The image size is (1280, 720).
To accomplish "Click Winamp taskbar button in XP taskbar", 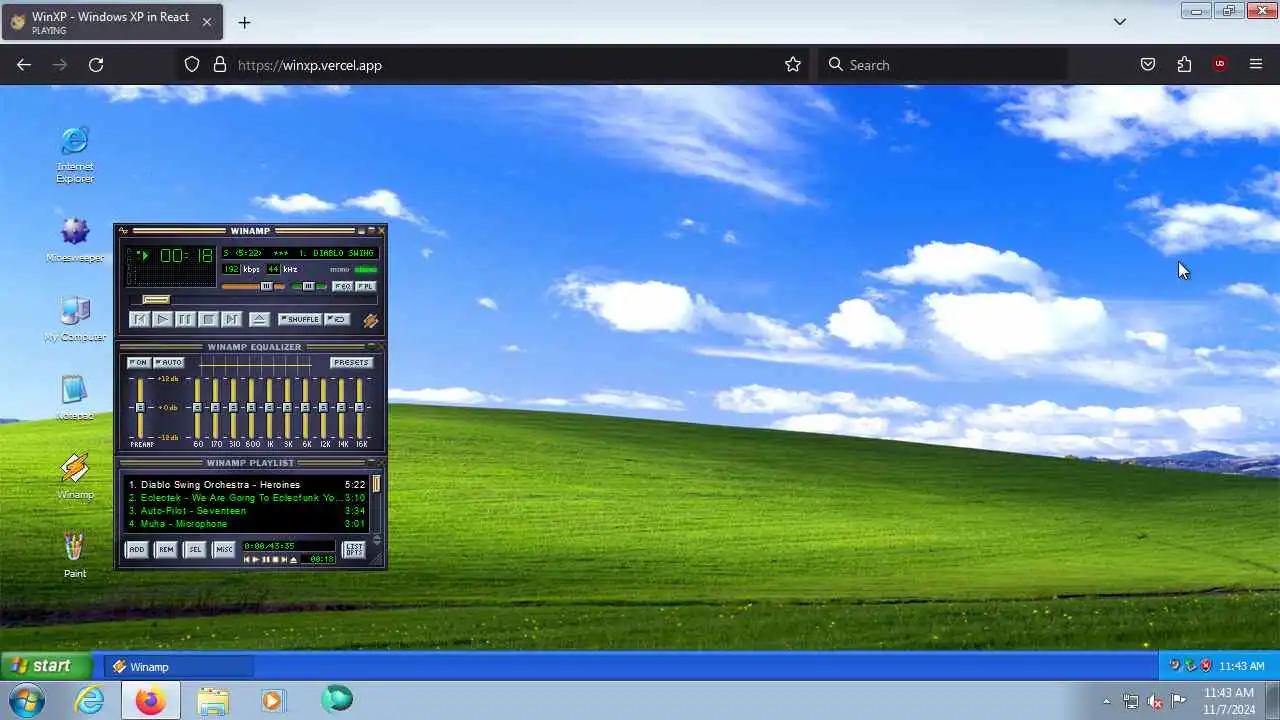I will pyautogui.click(x=180, y=667).
